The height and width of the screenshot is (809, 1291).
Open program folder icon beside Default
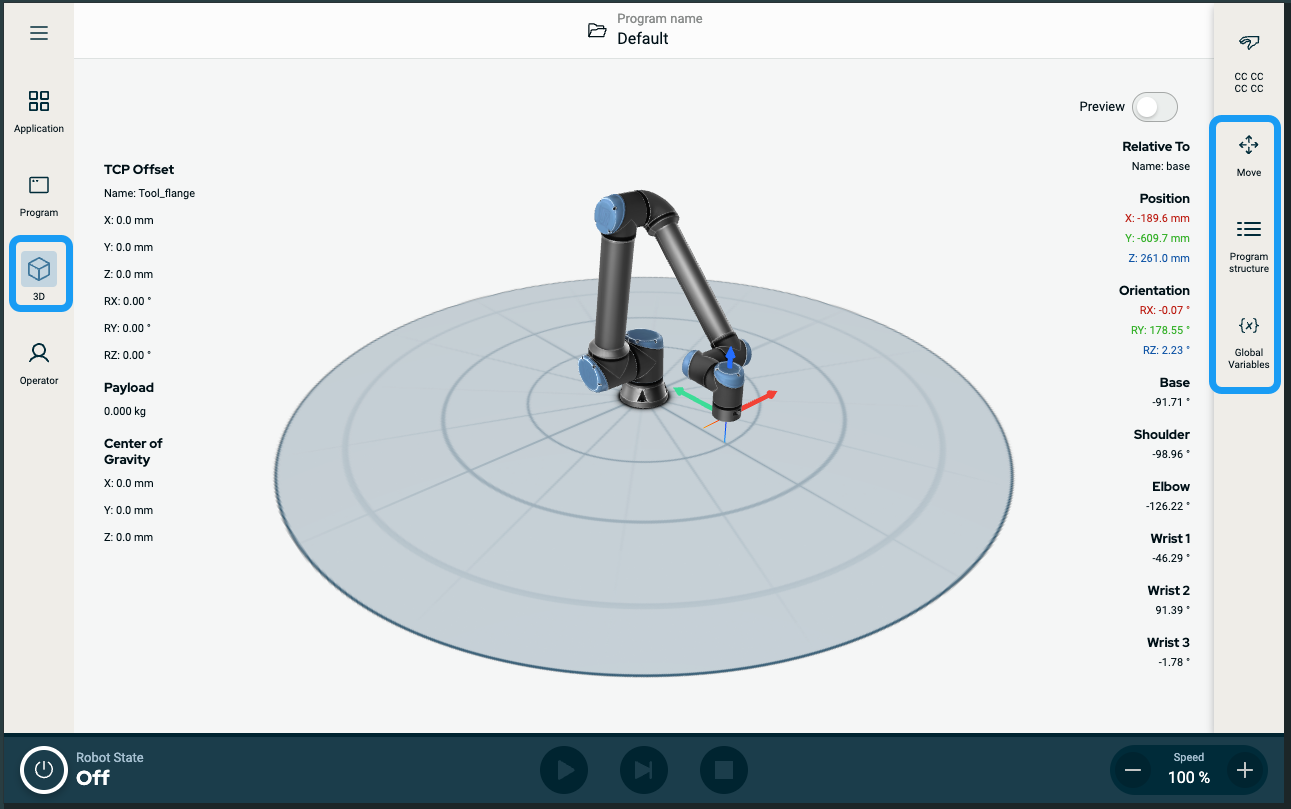[x=597, y=30]
